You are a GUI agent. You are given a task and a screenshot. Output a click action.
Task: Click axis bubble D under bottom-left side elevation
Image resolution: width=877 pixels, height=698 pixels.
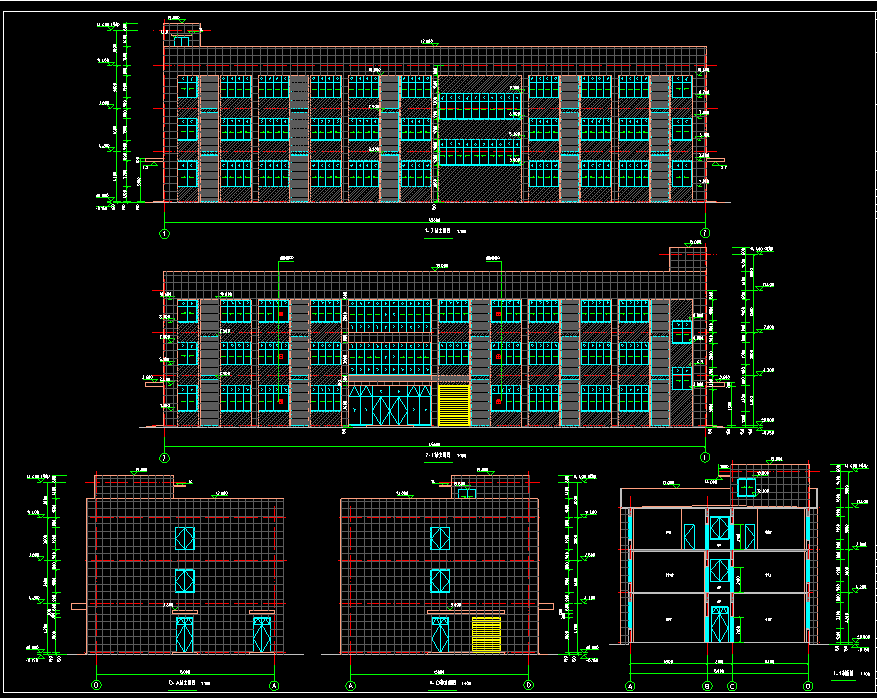pos(97,686)
